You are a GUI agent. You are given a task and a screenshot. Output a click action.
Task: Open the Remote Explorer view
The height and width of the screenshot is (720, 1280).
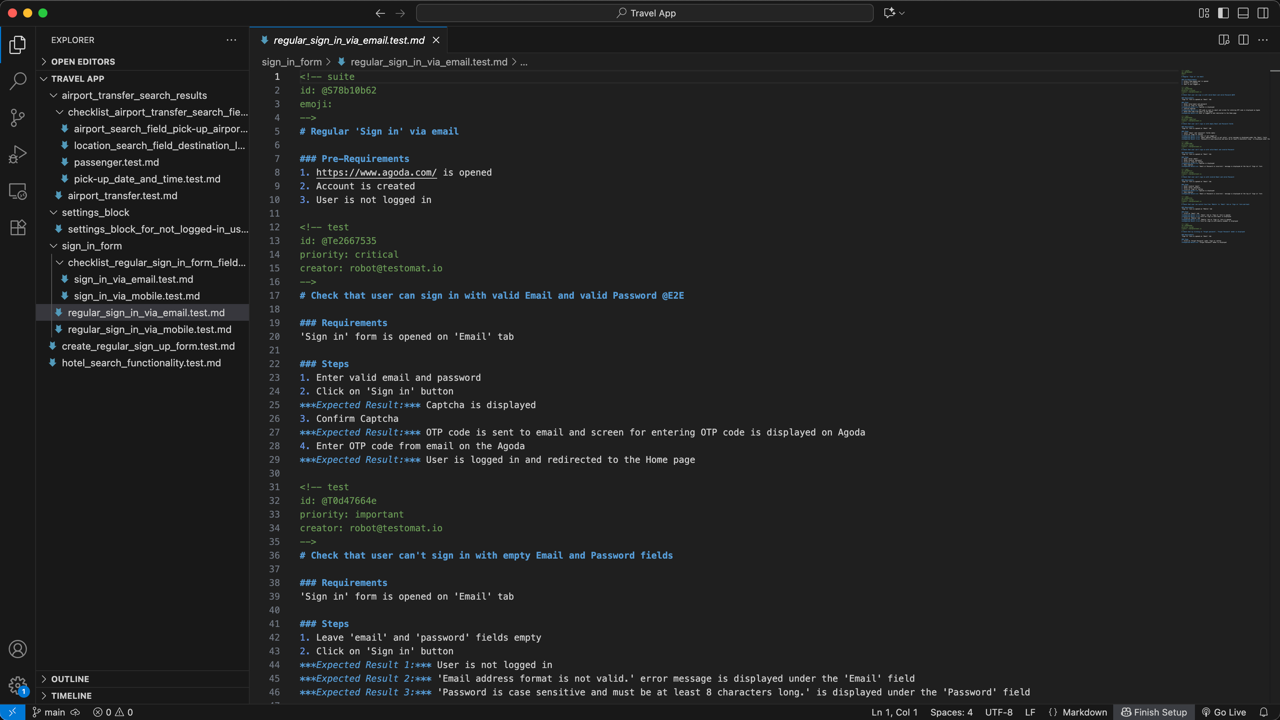pyautogui.click(x=17, y=191)
